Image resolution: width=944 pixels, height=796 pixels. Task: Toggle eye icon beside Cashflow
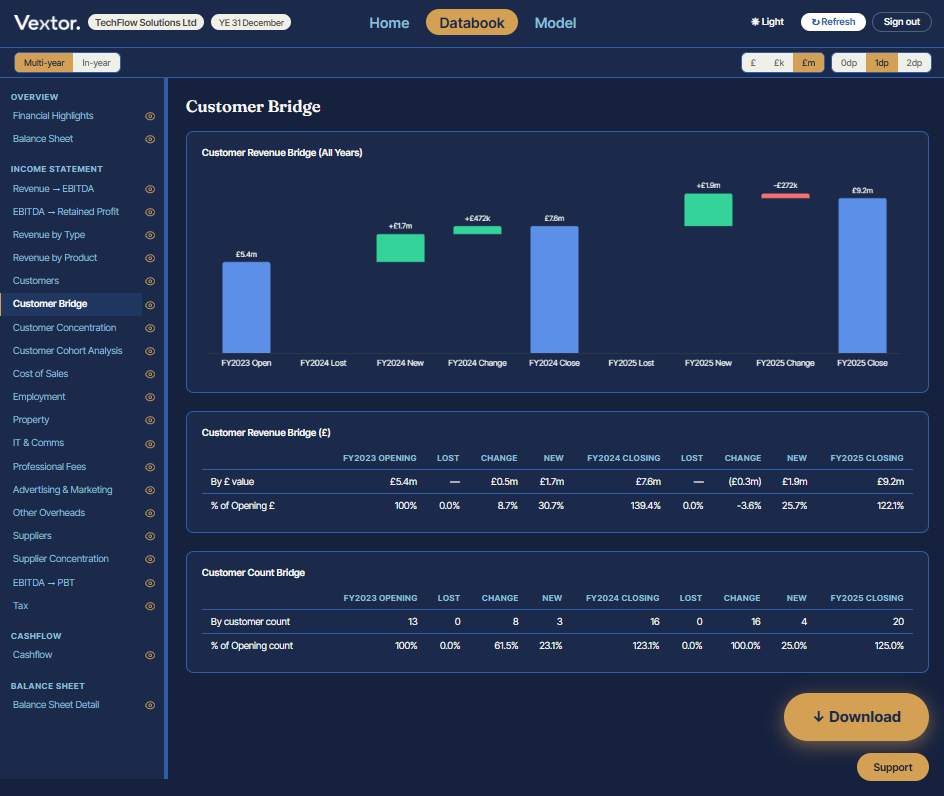pos(151,655)
